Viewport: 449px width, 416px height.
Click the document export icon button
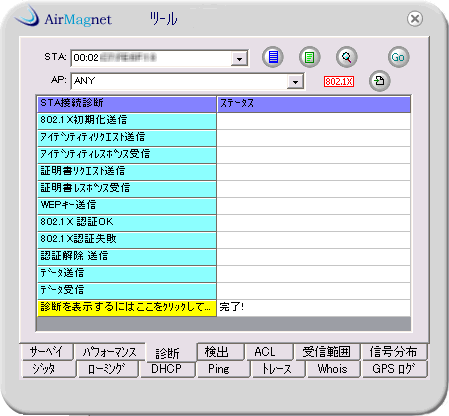click(x=379, y=81)
